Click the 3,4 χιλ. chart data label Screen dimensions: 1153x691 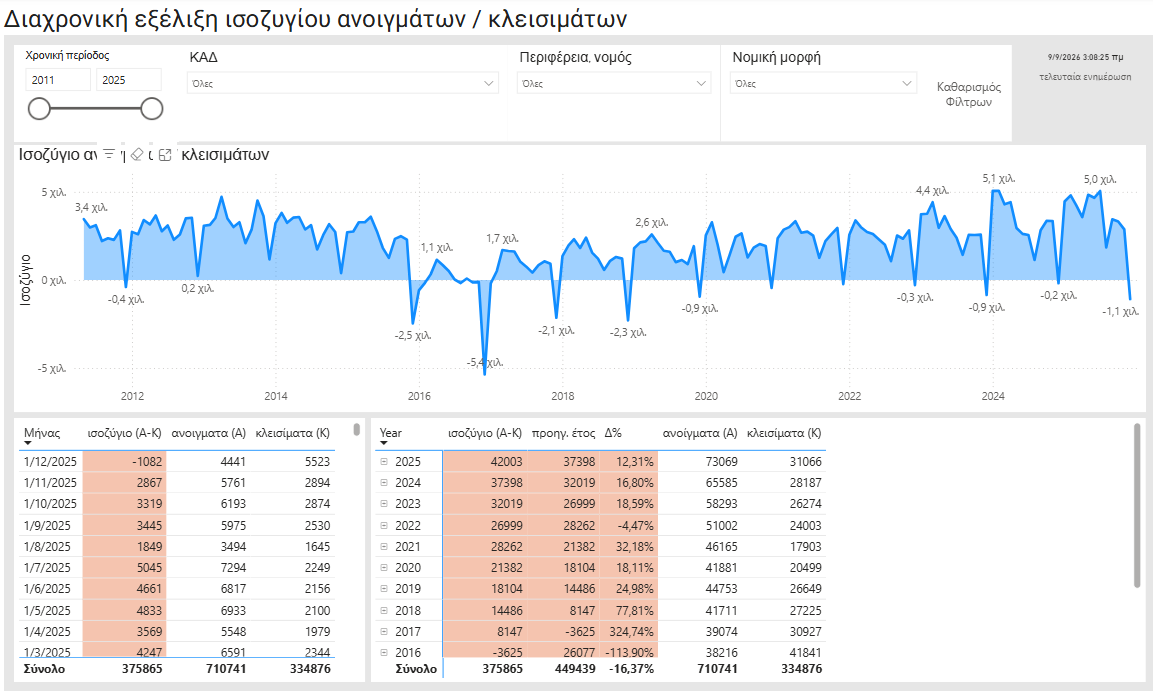(x=91, y=207)
